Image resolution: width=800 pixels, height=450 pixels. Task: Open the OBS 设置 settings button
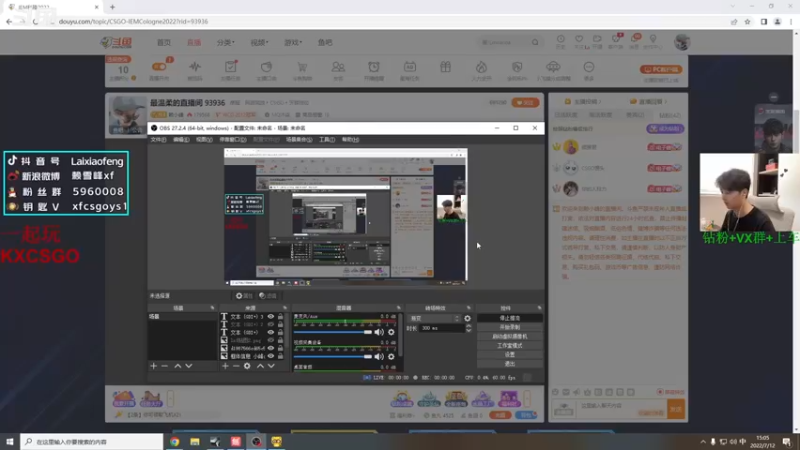coord(510,355)
